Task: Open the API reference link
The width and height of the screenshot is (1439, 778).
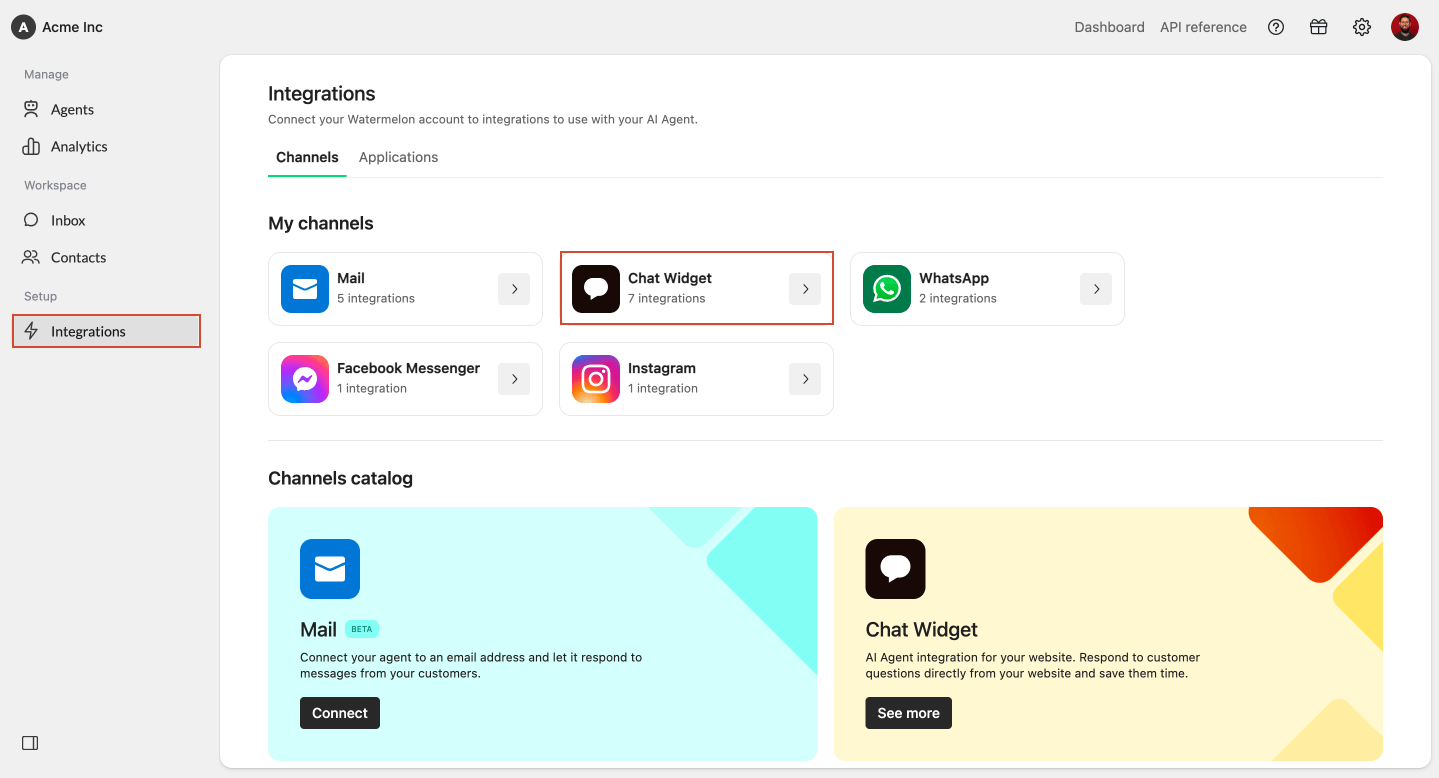Action: [x=1203, y=27]
